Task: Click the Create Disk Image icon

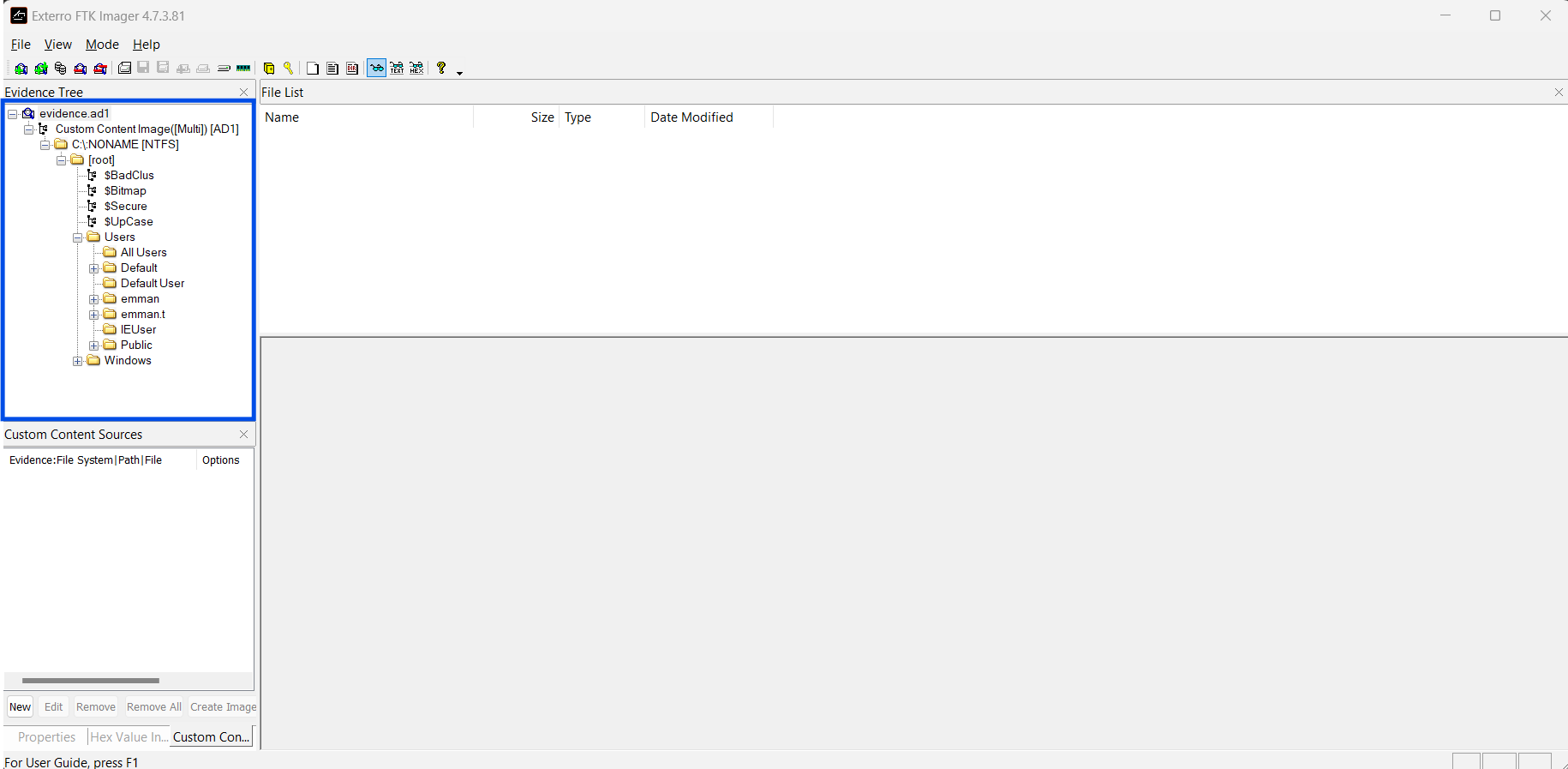Action: click(124, 69)
